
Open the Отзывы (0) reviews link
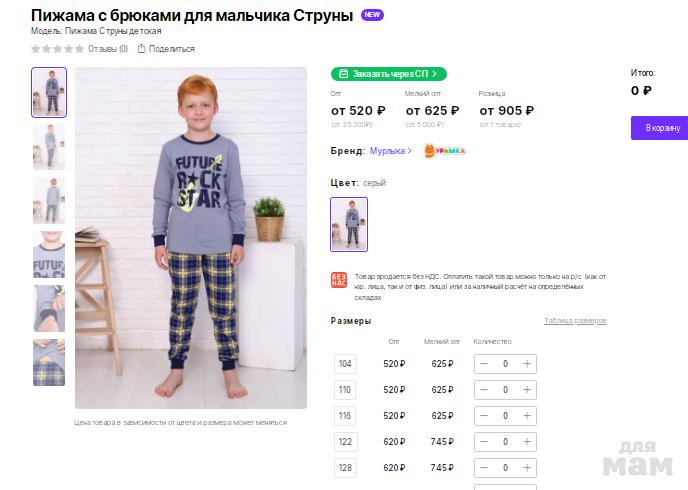coord(108,48)
